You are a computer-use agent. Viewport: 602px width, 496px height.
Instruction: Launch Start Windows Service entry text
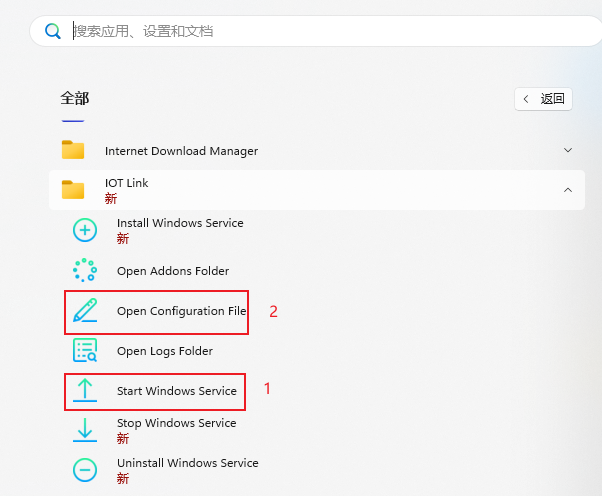click(177, 391)
